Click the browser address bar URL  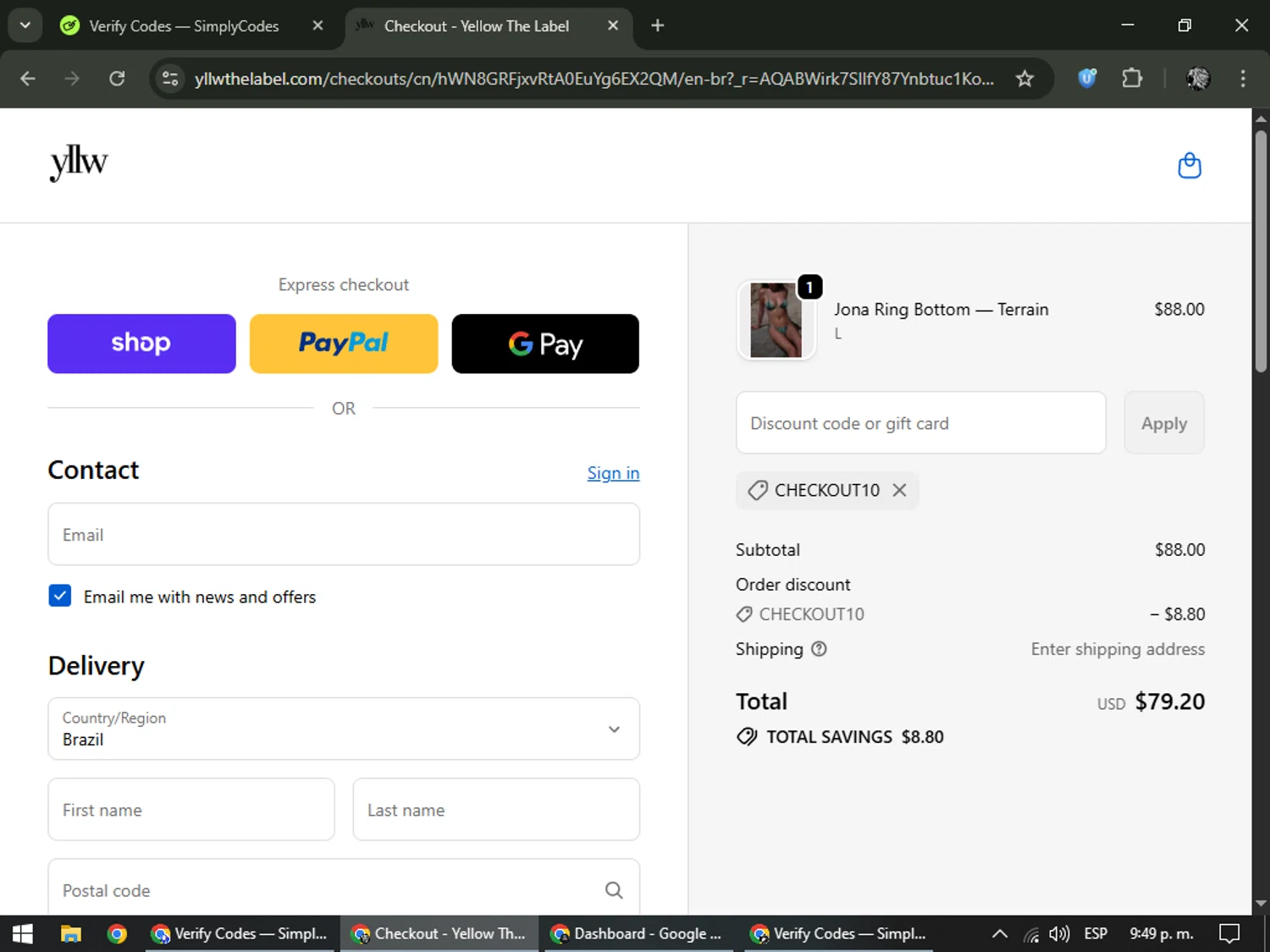click(594, 79)
